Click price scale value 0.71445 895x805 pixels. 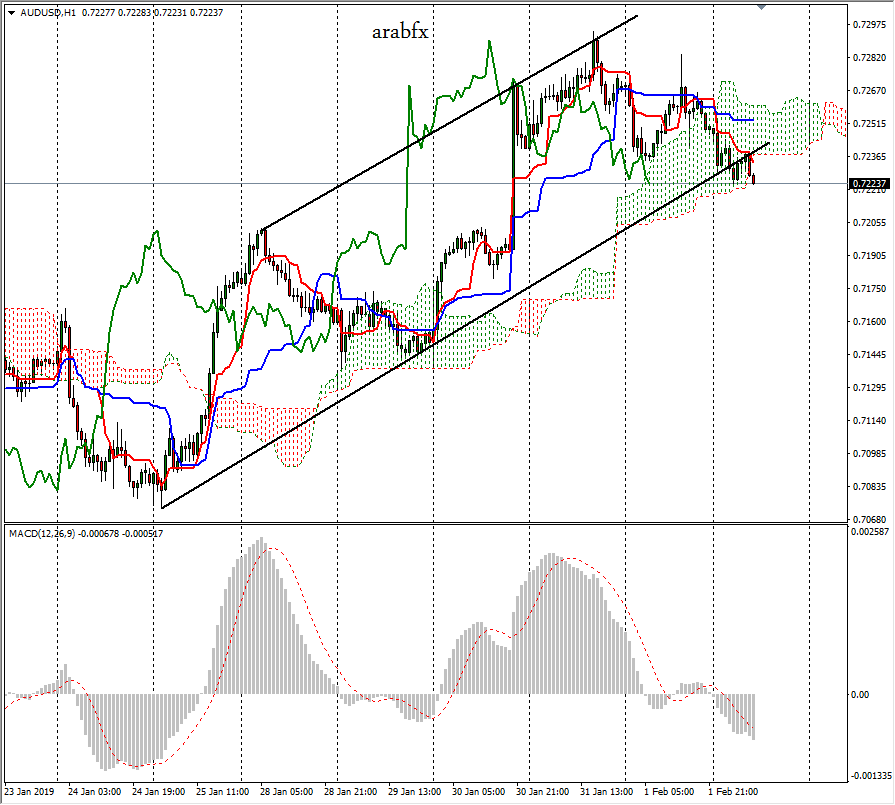869,355
